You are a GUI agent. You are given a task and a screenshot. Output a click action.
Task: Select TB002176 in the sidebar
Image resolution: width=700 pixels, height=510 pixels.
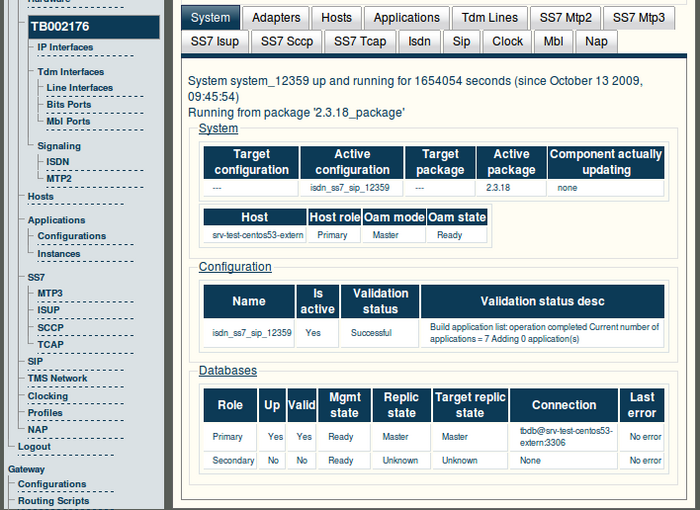pos(60,26)
